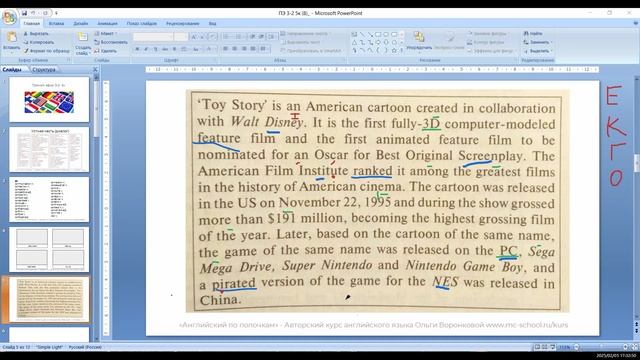
Task: Justify the text alignment
Action: 253,49
